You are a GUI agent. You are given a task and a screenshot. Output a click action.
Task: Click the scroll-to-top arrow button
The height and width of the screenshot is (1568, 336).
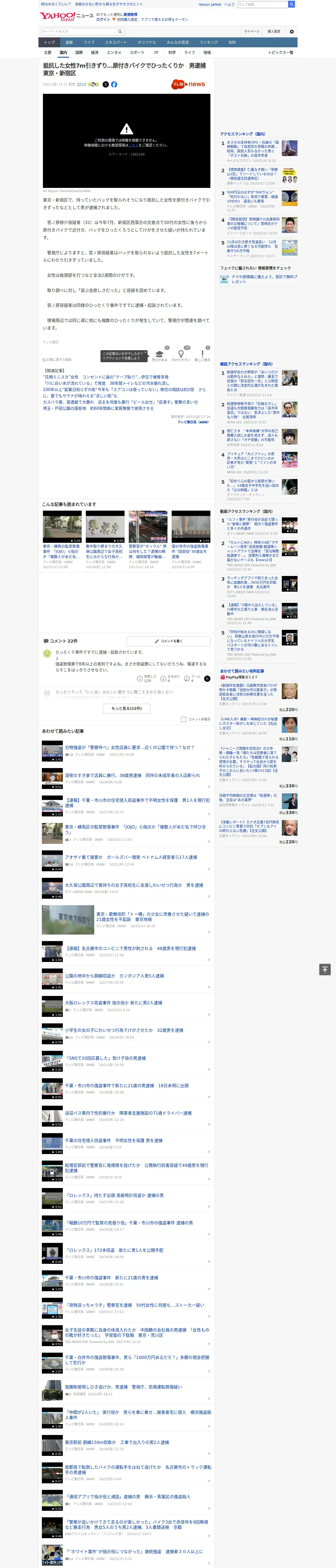point(325,970)
